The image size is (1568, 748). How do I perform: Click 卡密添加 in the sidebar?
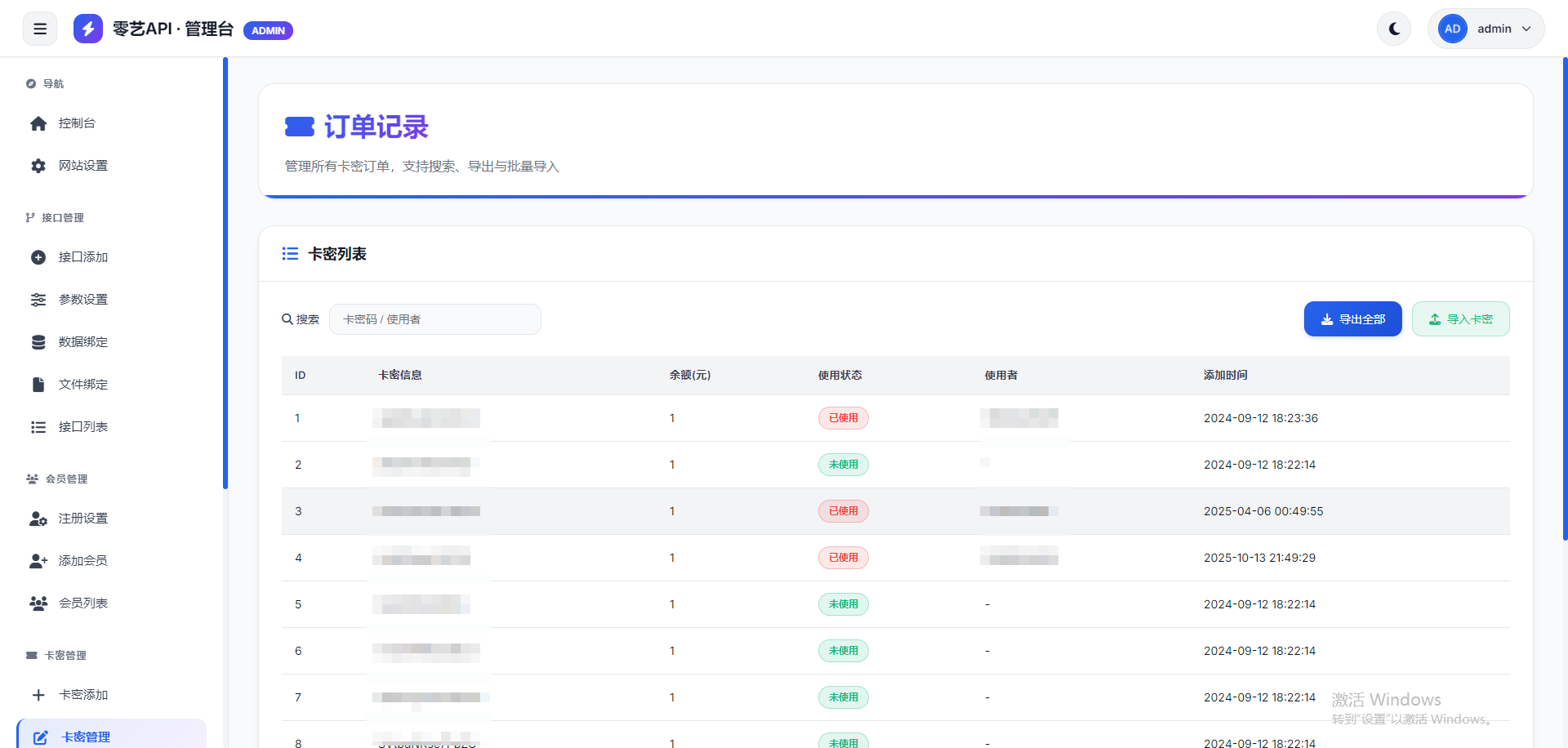82,695
